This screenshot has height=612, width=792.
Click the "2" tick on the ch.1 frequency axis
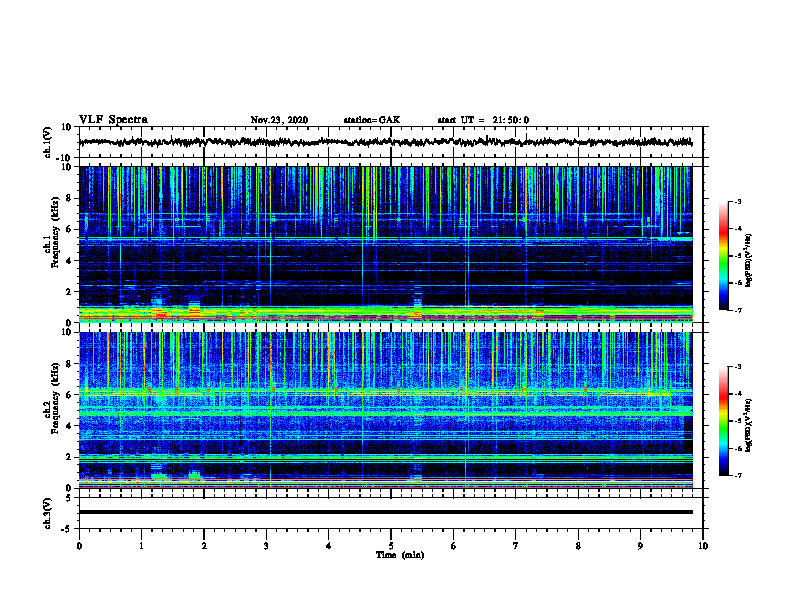pos(69,291)
